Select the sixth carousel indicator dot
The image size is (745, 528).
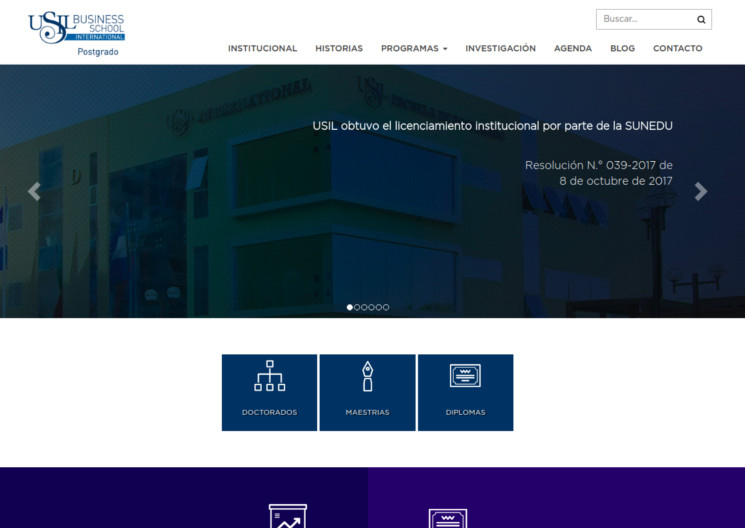[386, 307]
